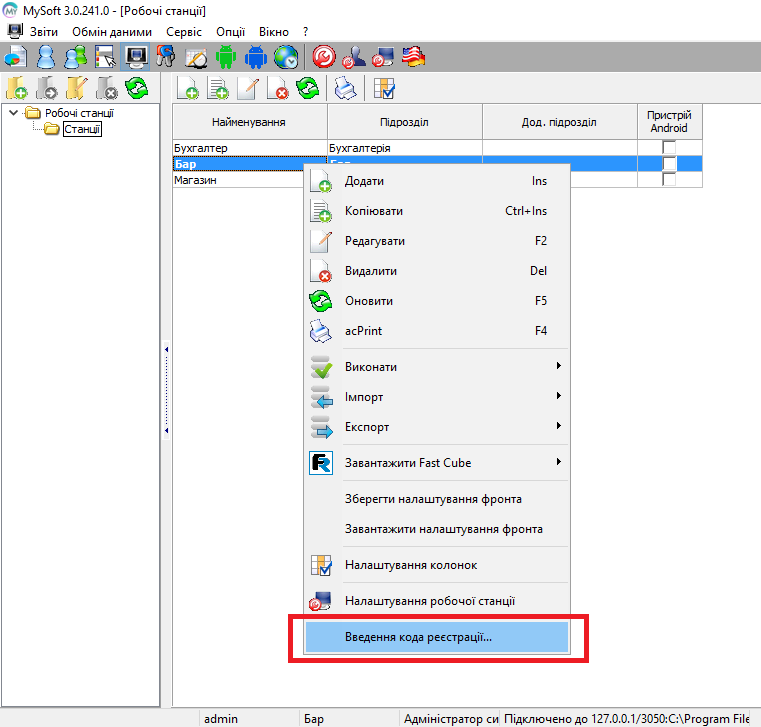The image size is (761, 727).
Task: Select the Робочі станції tree root
Action: point(79,113)
